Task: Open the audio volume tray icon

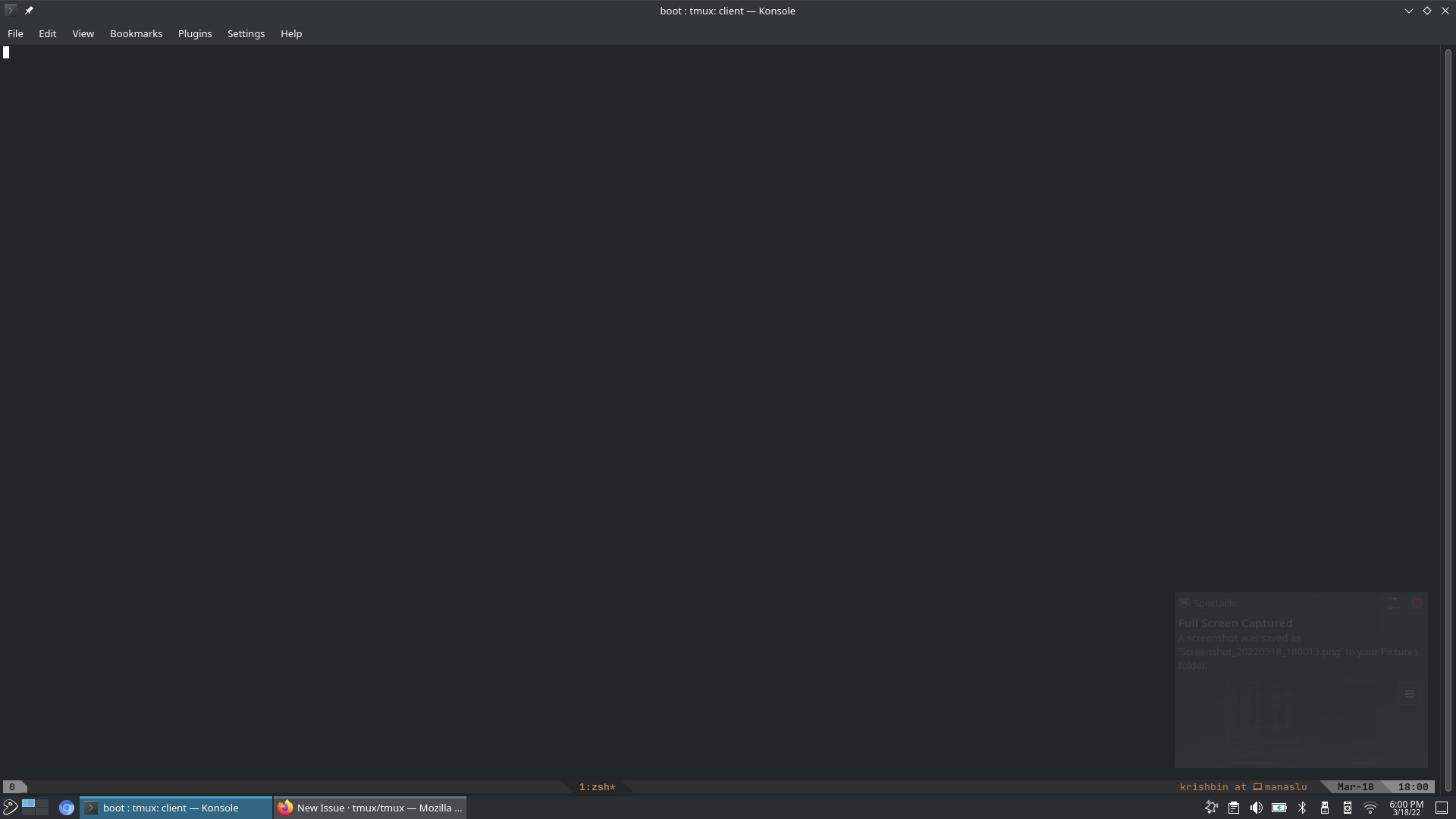Action: click(1257, 808)
